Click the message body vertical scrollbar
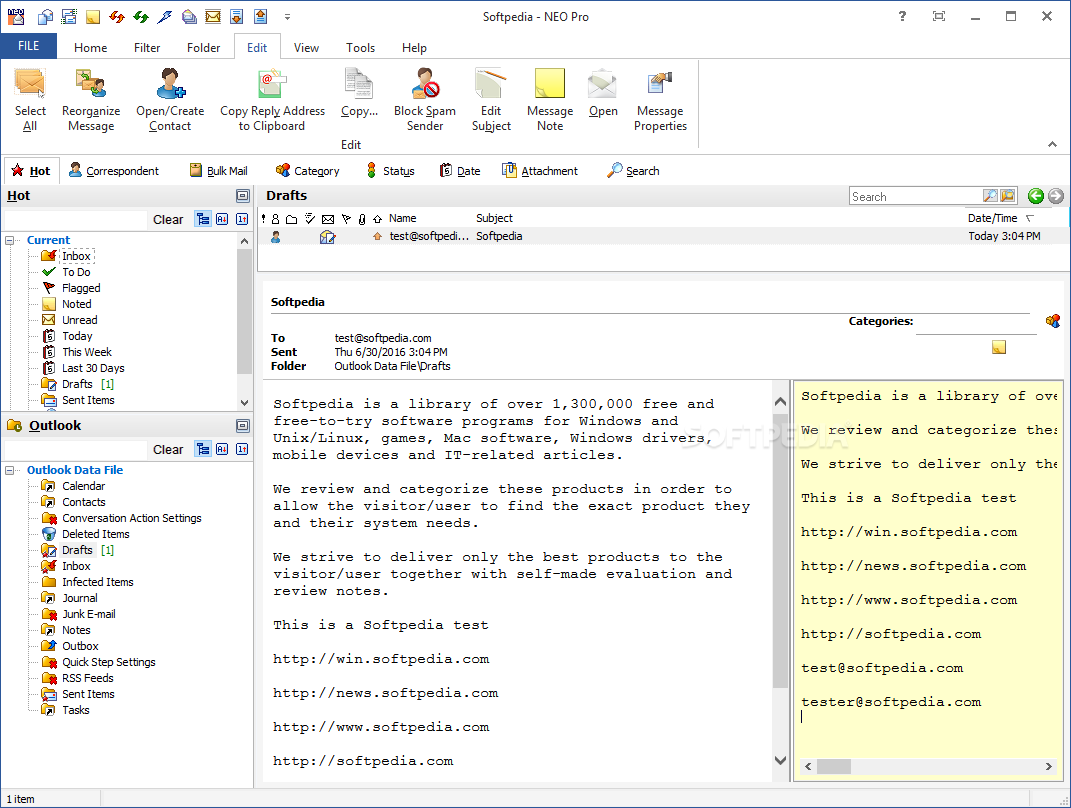 (780, 550)
